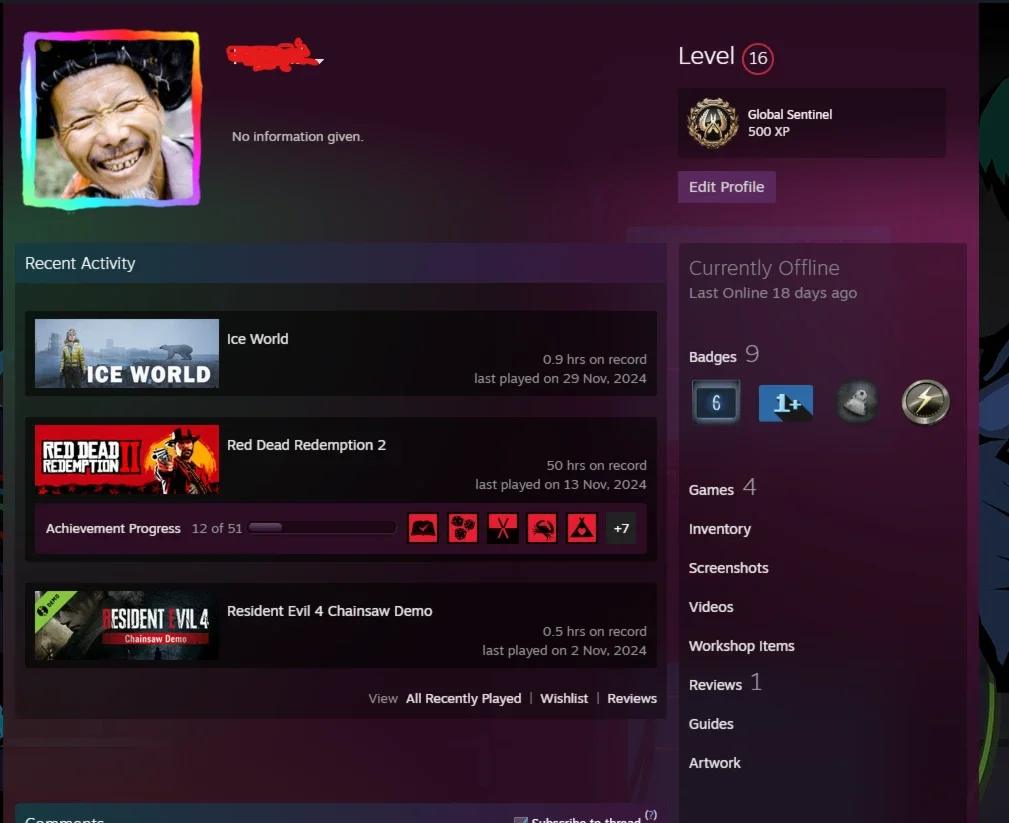View the crossed tools achievement icon
Image resolution: width=1009 pixels, height=823 pixels.
[503, 528]
